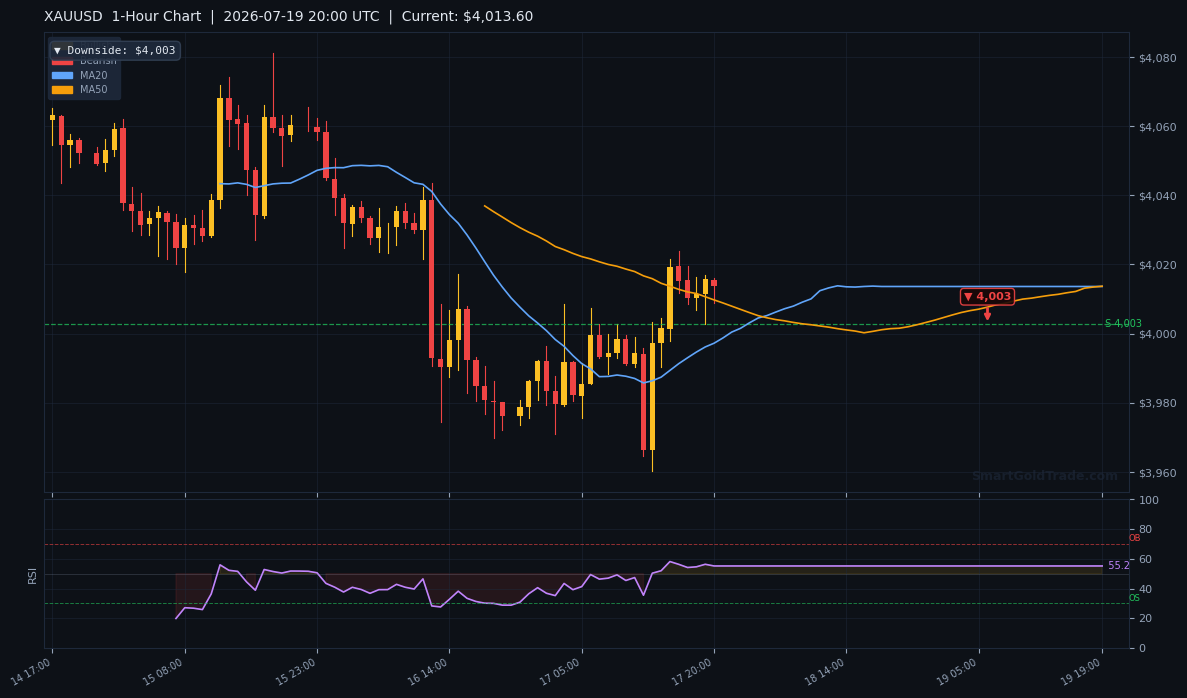Click the 15 08:00 time axis label
This screenshot has width=1187, height=698.
coord(164,672)
